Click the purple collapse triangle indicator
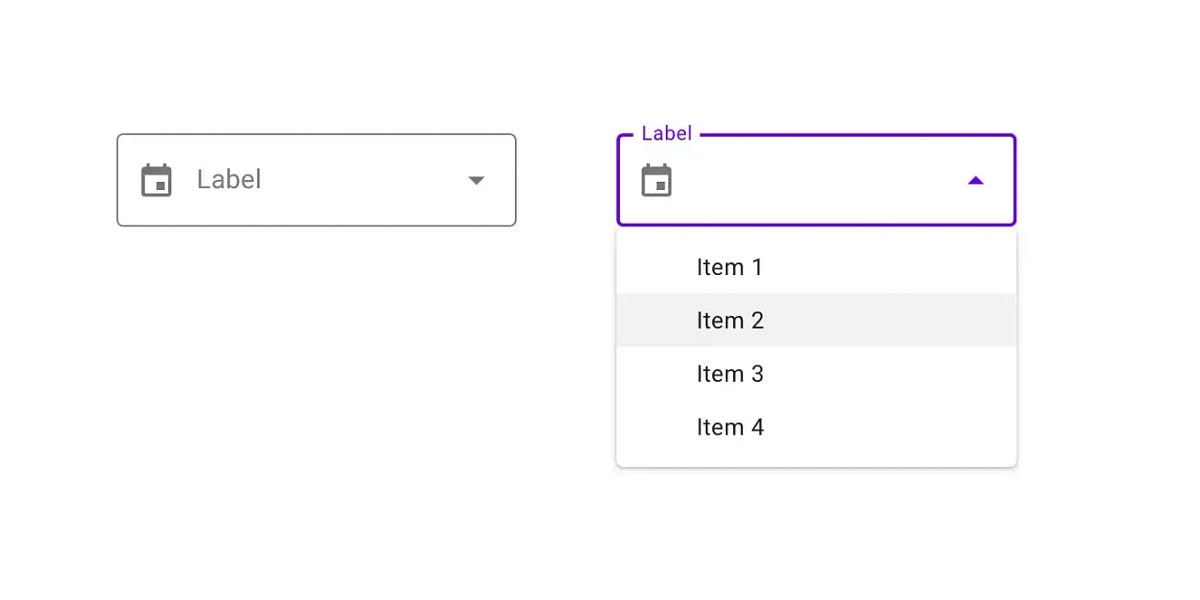Viewport: 1200px width, 600px height. click(x=975, y=180)
